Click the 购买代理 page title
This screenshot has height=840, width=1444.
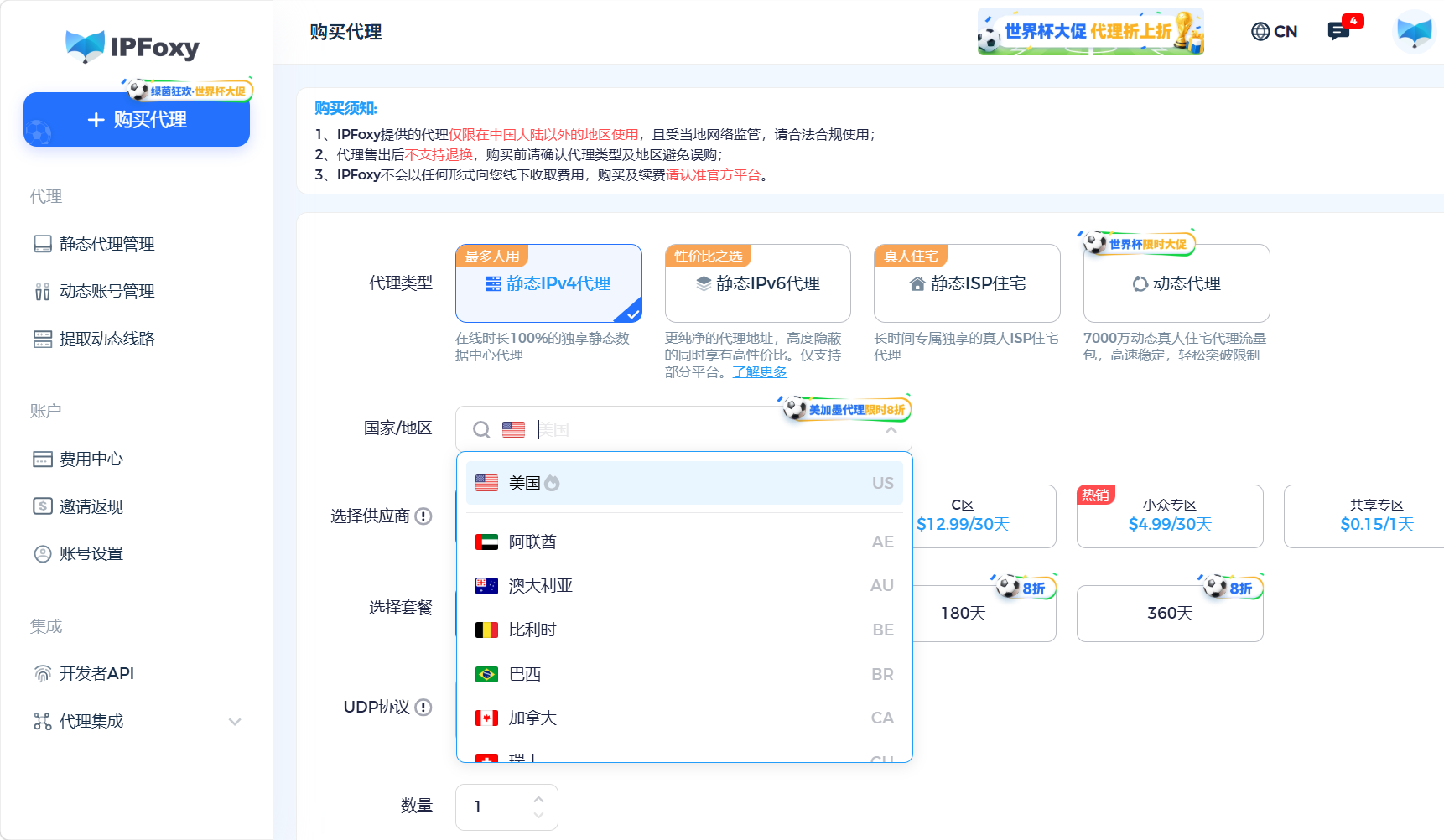(345, 32)
